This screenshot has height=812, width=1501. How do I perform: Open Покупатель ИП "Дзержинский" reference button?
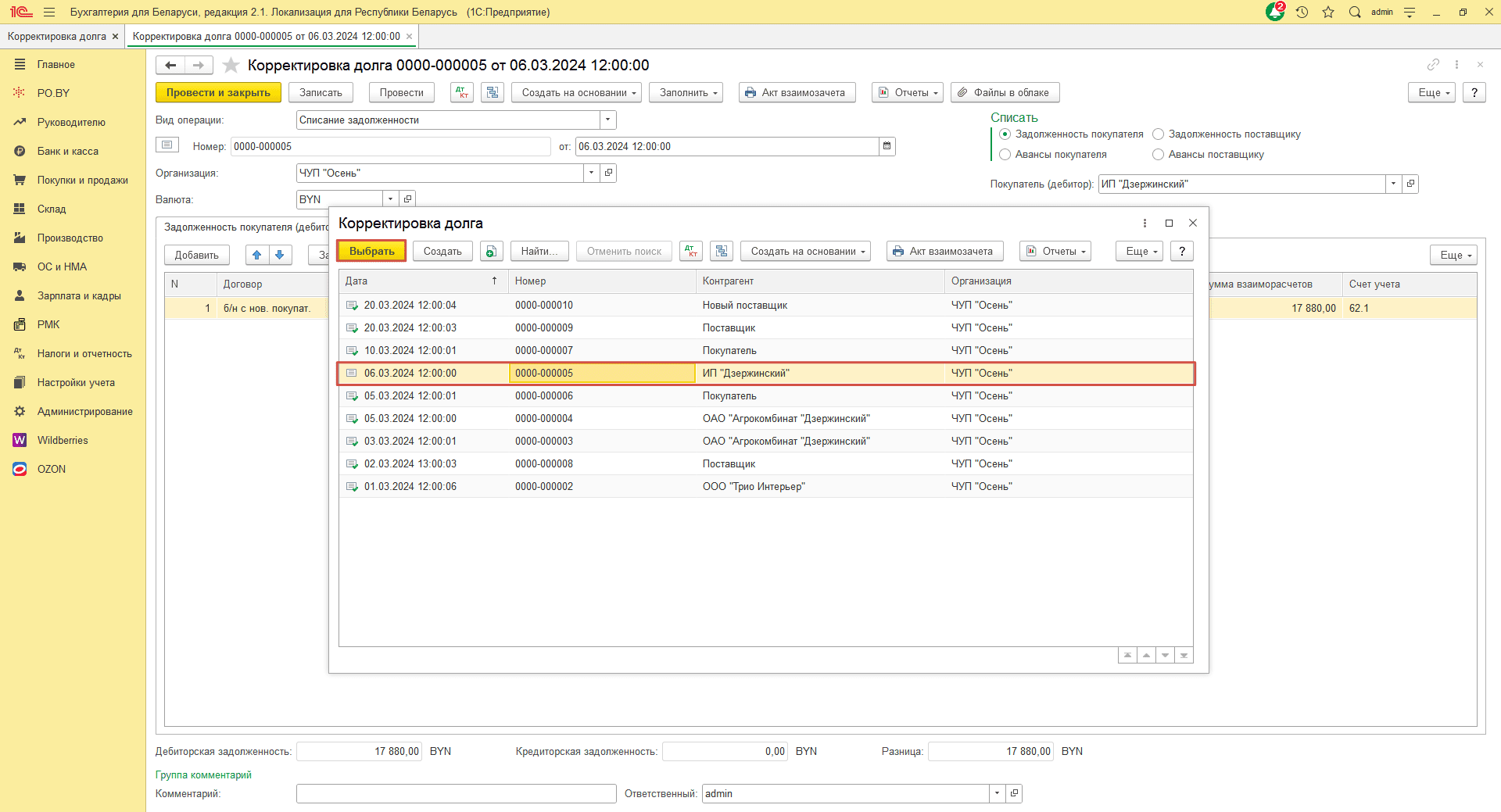coord(1410,184)
